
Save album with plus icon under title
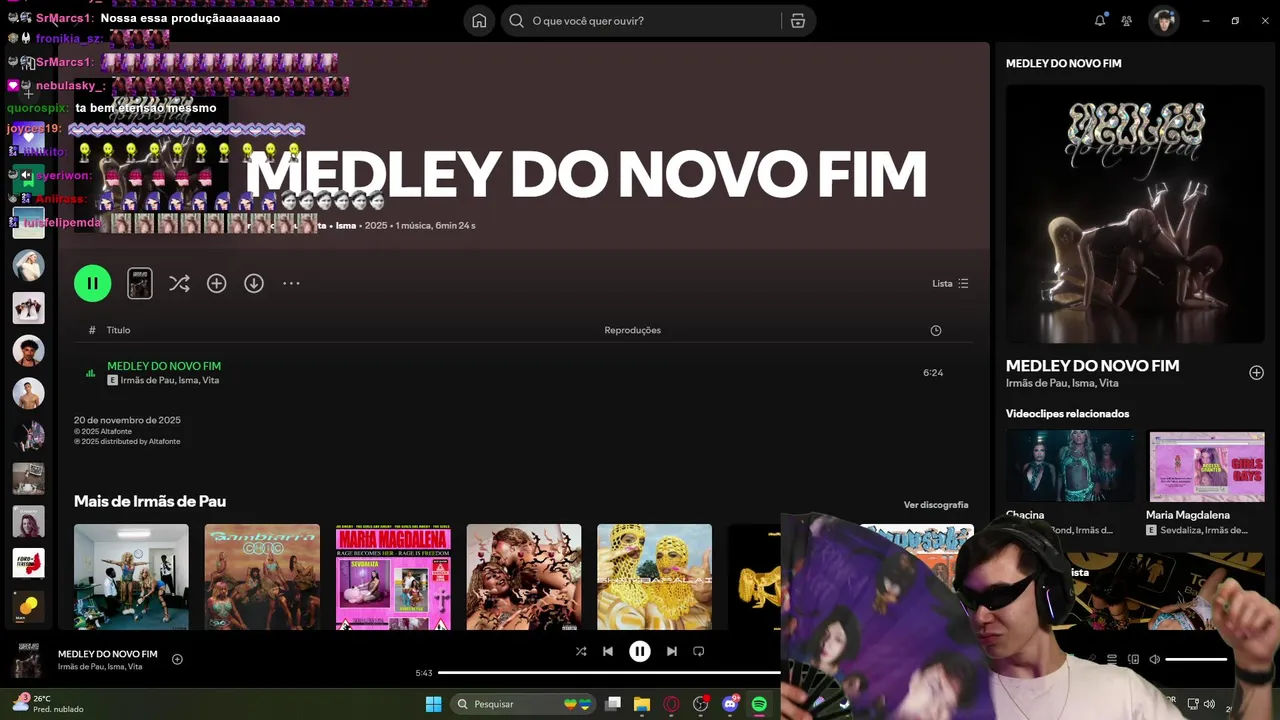point(216,284)
